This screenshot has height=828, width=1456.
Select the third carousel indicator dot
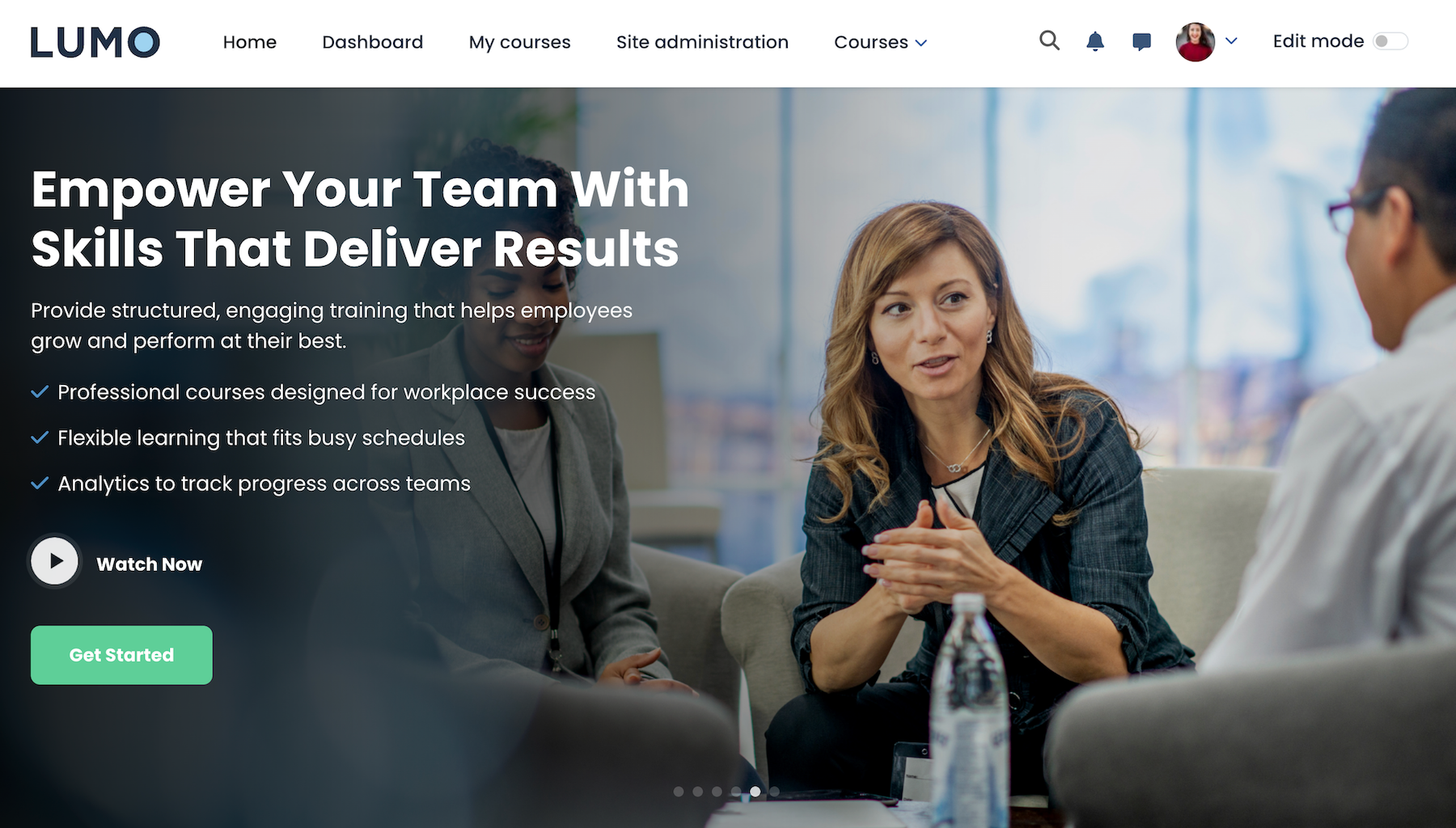click(717, 792)
